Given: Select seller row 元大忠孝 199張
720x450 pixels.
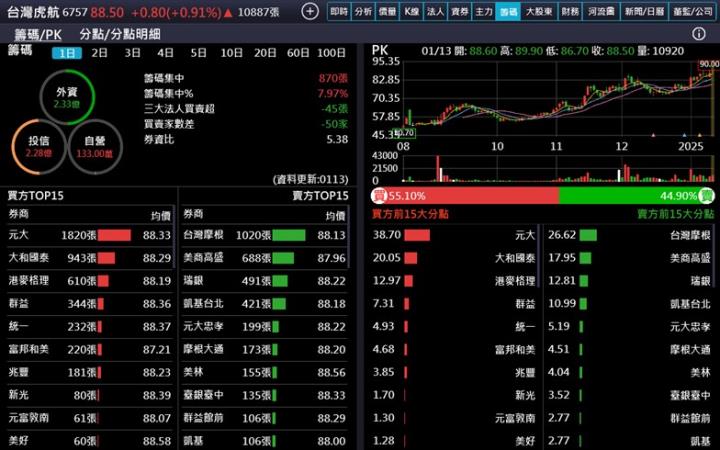Looking at the screenshot, I should pyautogui.click(x=265, y=326).
